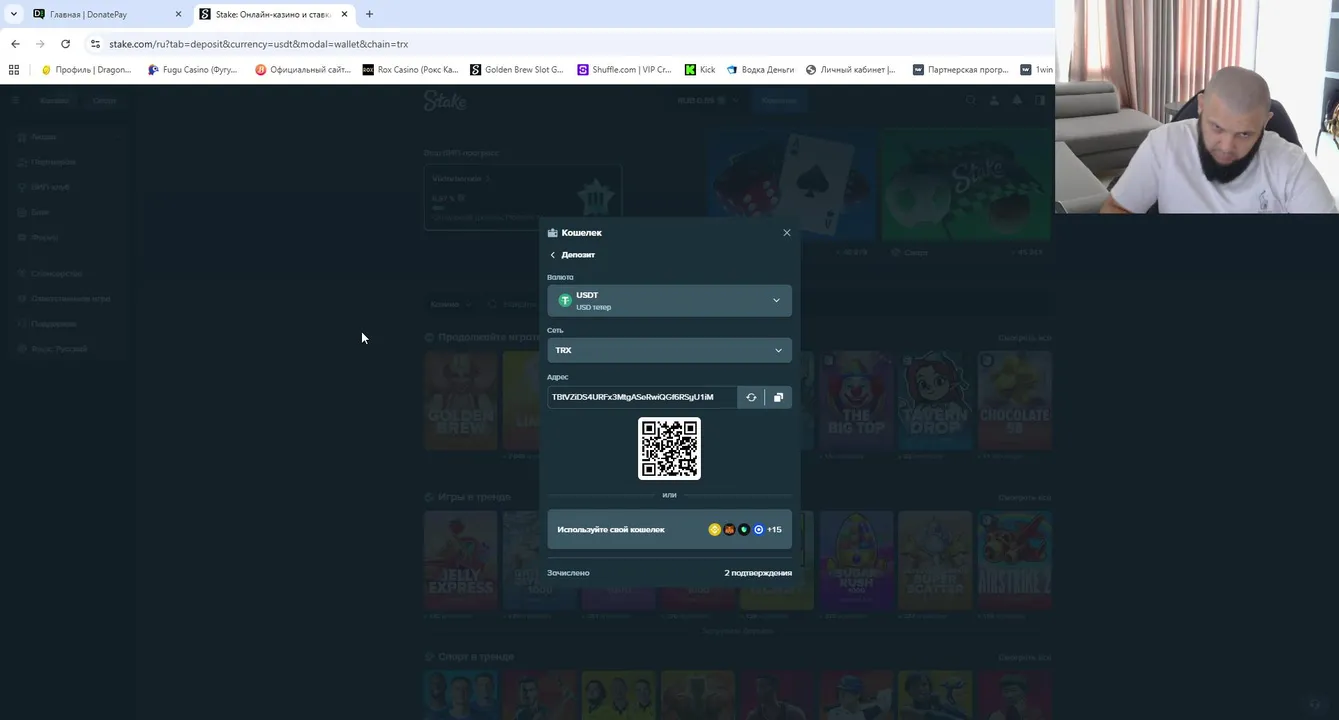
Task: Click the +15 wallets indicator
Action: point(774,530)
